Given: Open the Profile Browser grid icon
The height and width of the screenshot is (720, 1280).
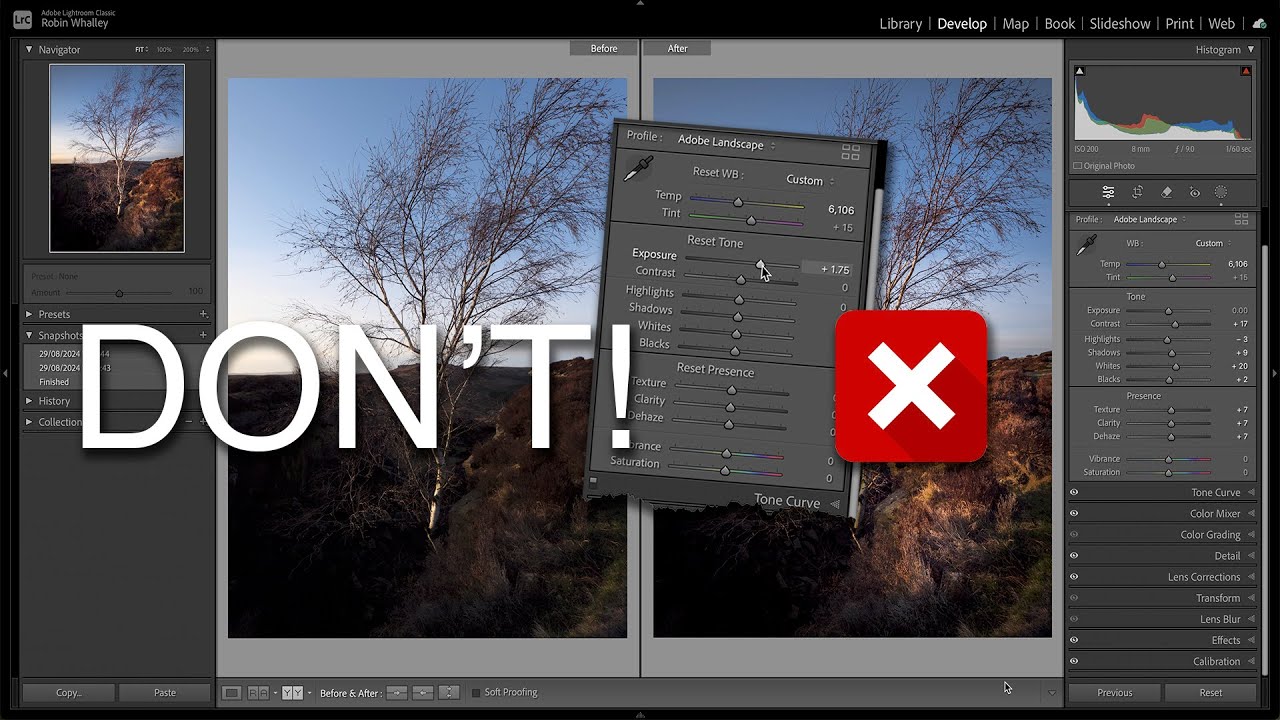Looking at the screenshot, I should 1241,219.
